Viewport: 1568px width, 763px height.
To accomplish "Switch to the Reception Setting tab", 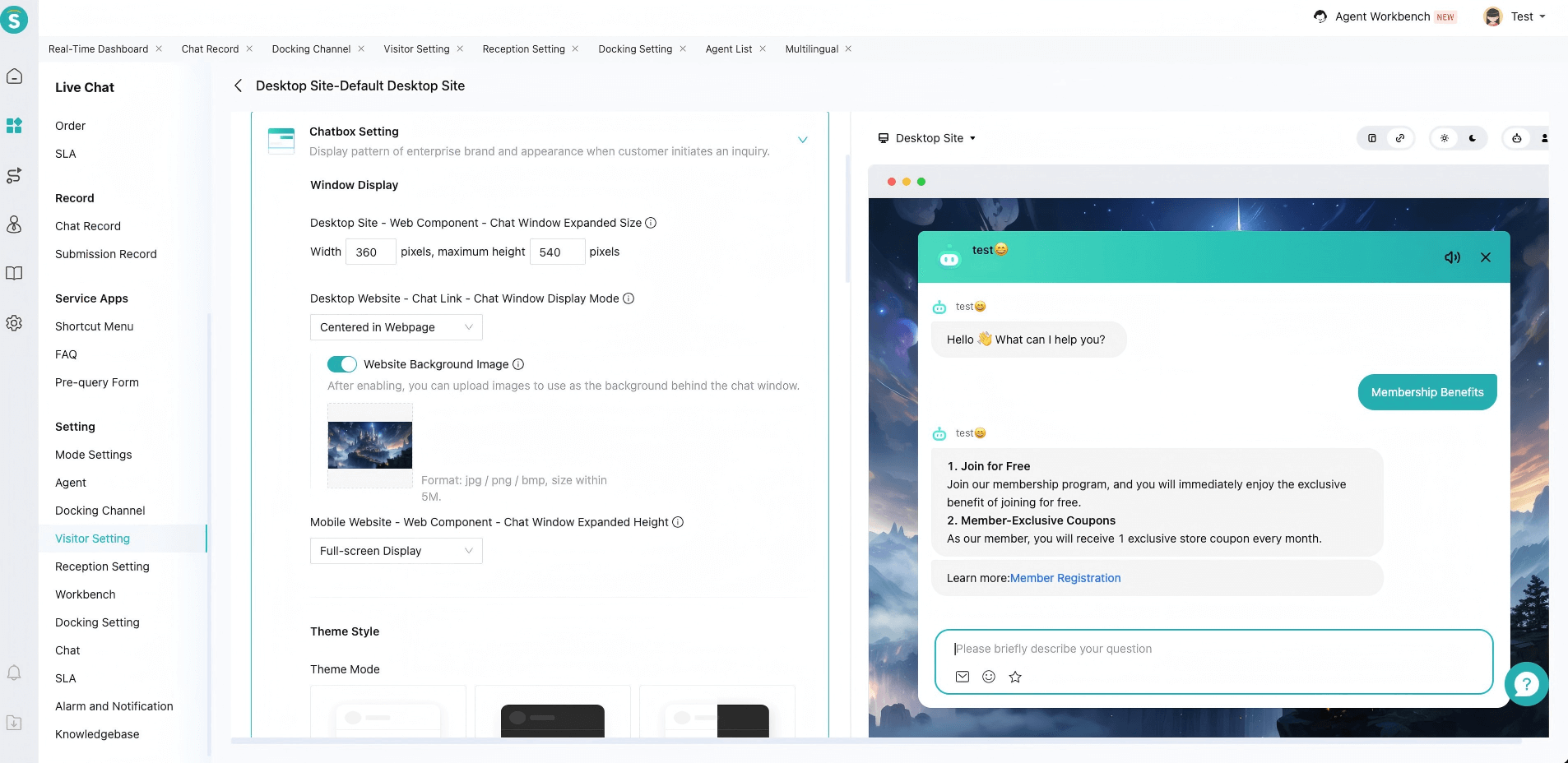I will (523, 49).
